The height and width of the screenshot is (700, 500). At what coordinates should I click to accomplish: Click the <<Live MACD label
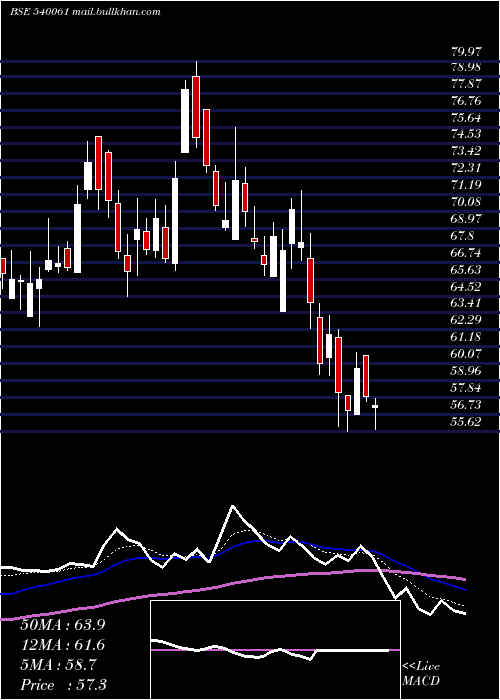click(x=421, y=674)
